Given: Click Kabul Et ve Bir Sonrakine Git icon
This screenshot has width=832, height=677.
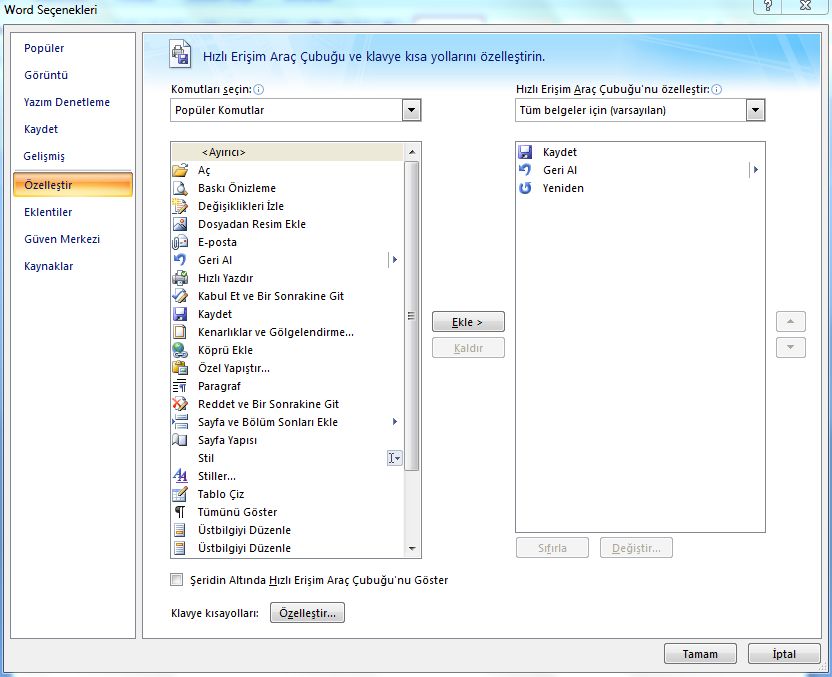Looking at the screenshot, I should pyautogui.click(x=180, y=296).
